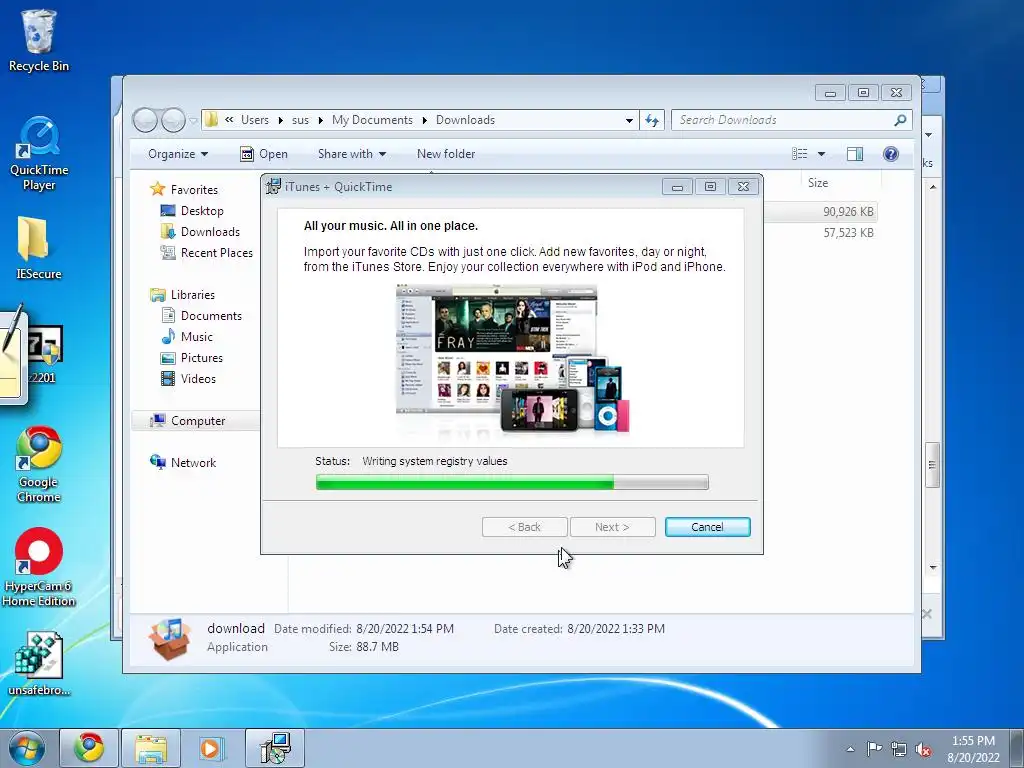Click the search magnifier icon
The width and height of the screenshot is (1024, 768).
901,120
